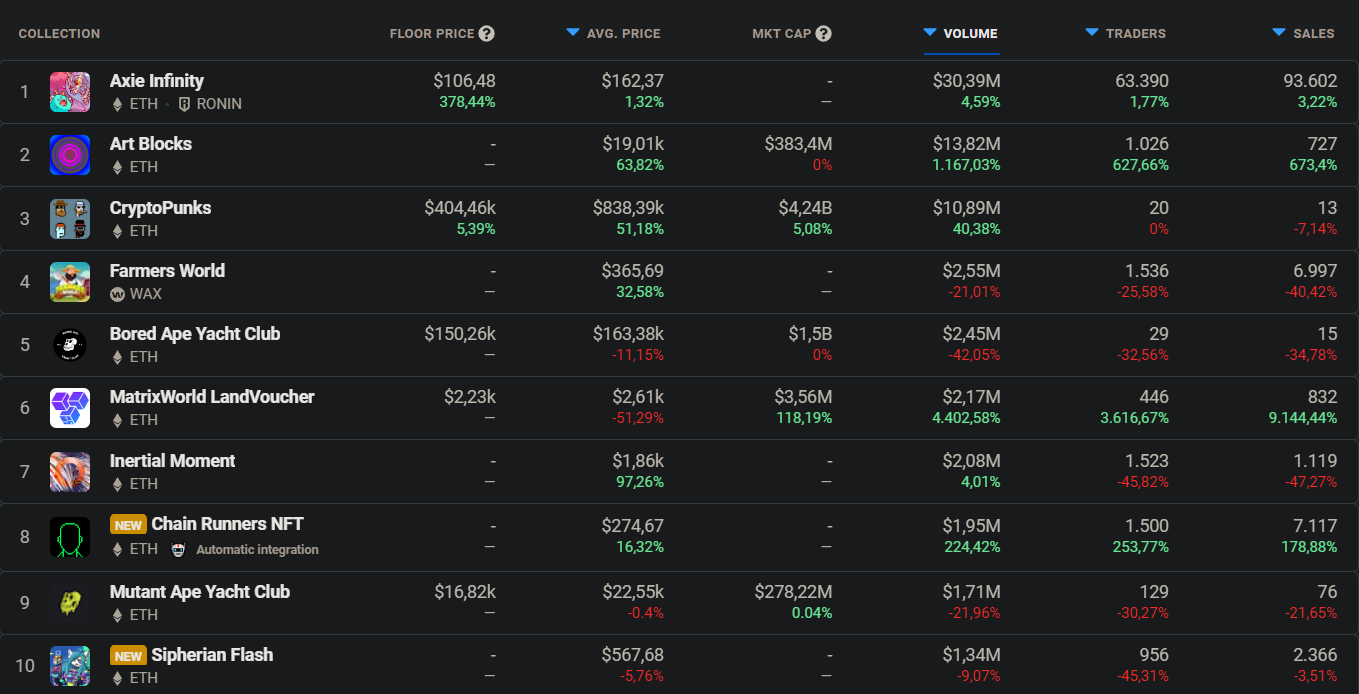
Task: Click the Mutant Ape Yacht Club logo
Action: tap(70, 602)
